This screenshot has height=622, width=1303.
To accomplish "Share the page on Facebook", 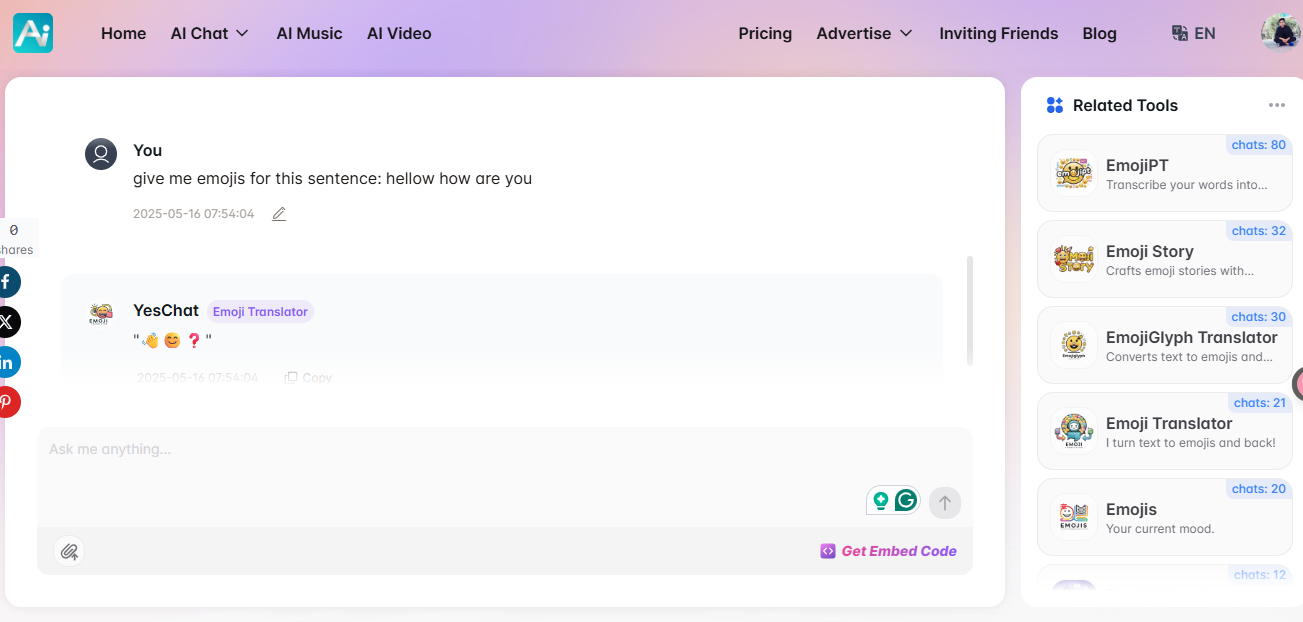I will pyautogui.click(x=7, y=282).
